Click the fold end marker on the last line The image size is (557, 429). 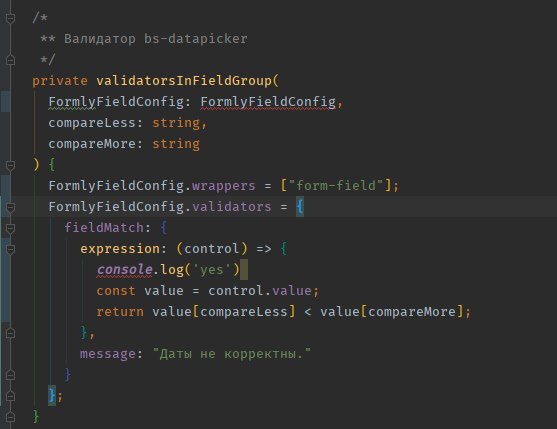pos(10,416)
